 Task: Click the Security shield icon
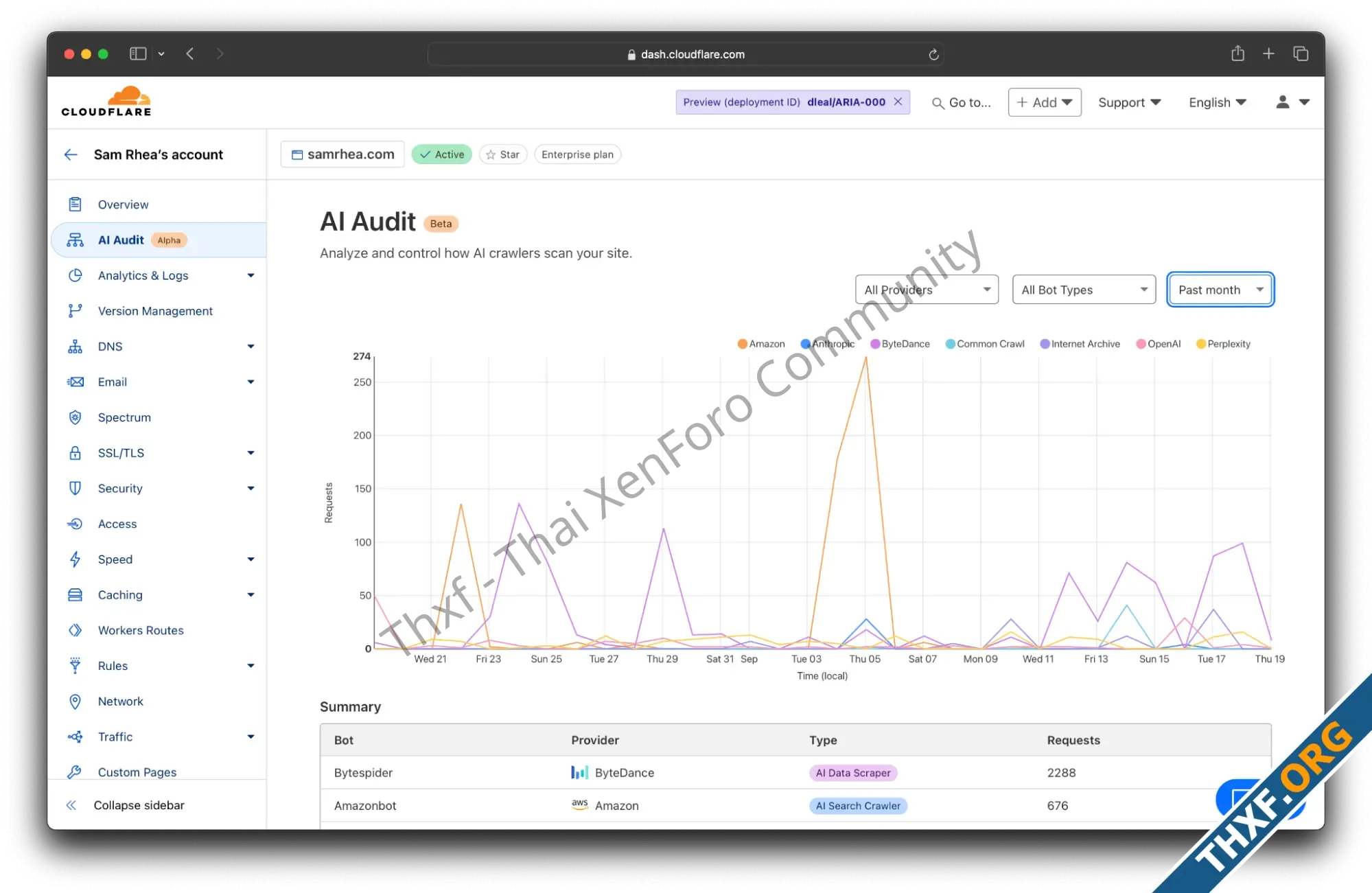pyautogui.click(x=75, y=488)
